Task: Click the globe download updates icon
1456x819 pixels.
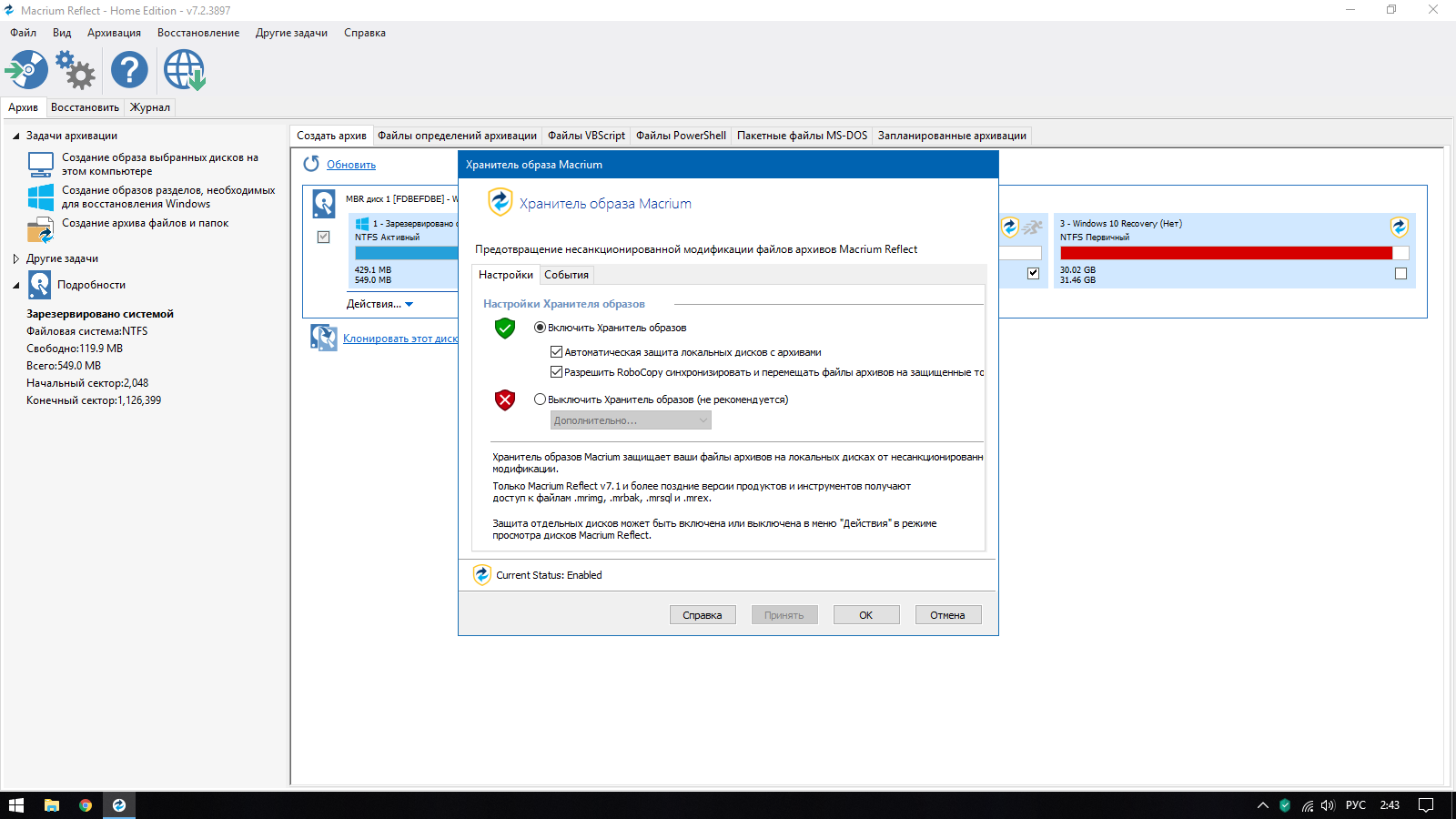Action: [185, 70]
